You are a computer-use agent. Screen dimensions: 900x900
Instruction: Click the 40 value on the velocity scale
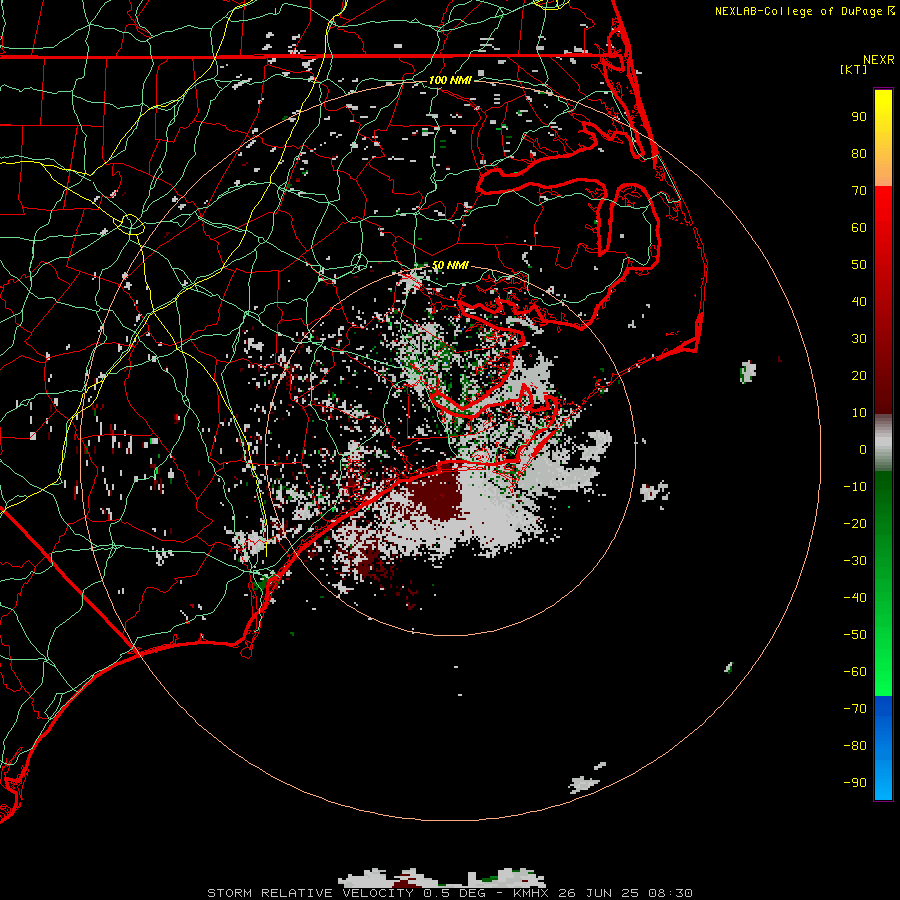click(x=859, y=301)
